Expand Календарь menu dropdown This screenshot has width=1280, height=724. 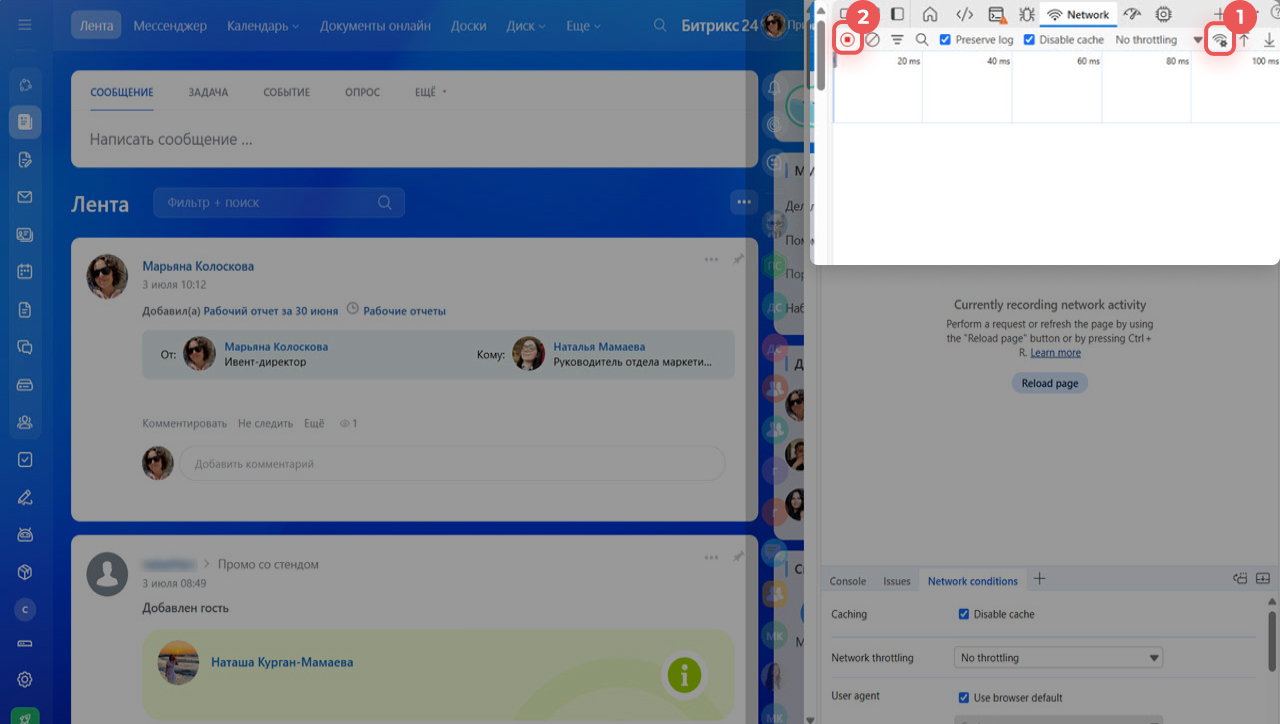click(263, 25)
